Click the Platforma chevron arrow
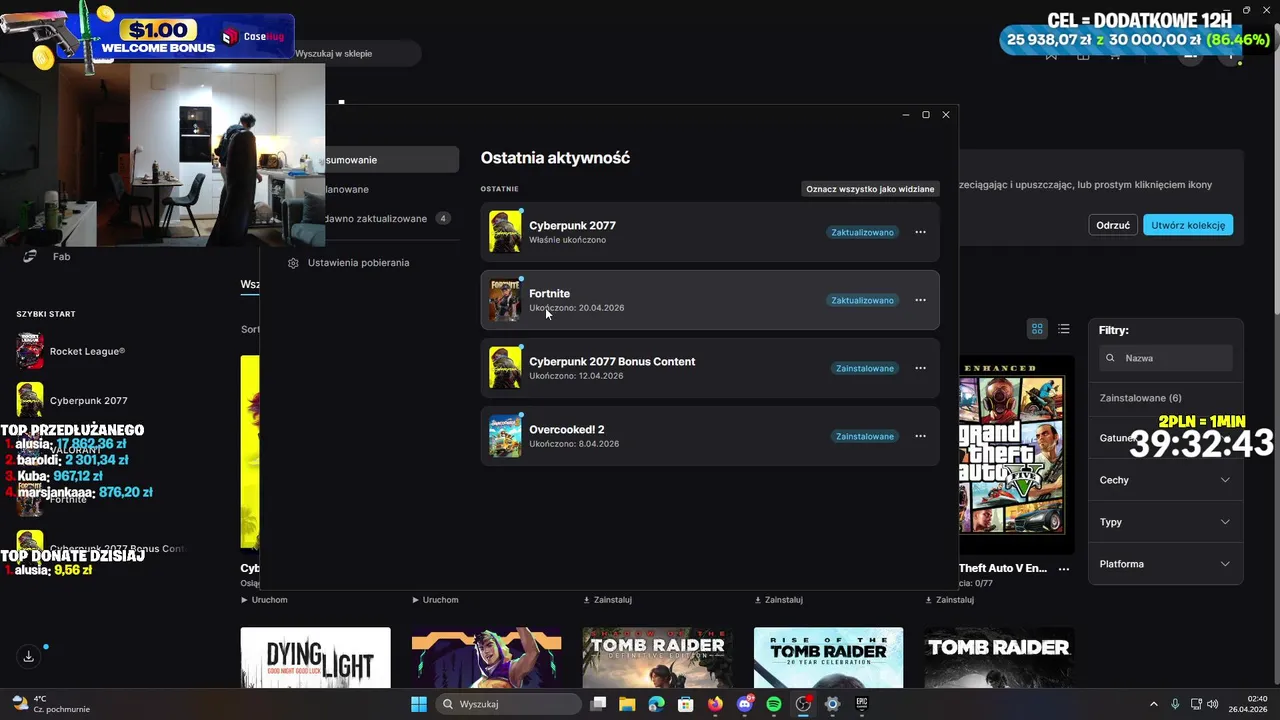 click(1225, 564)
